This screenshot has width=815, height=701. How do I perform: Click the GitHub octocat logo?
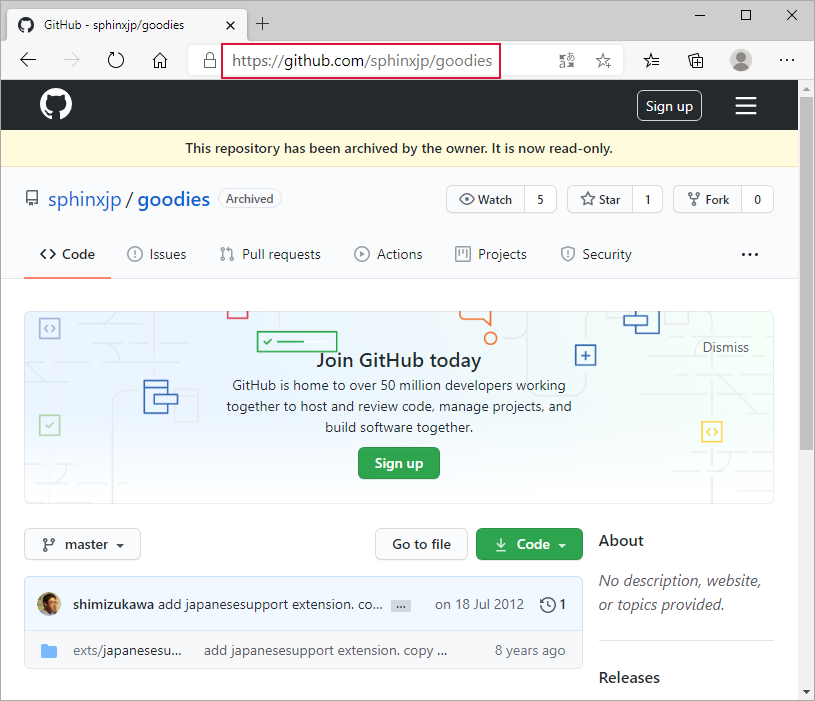pyautogui.click(x=56, y=104)
